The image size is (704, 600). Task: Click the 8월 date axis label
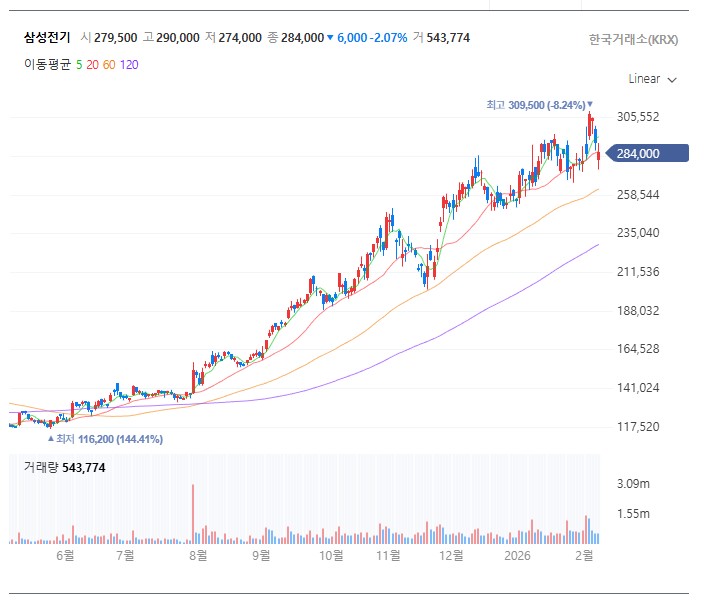click(x=198, y=556)
